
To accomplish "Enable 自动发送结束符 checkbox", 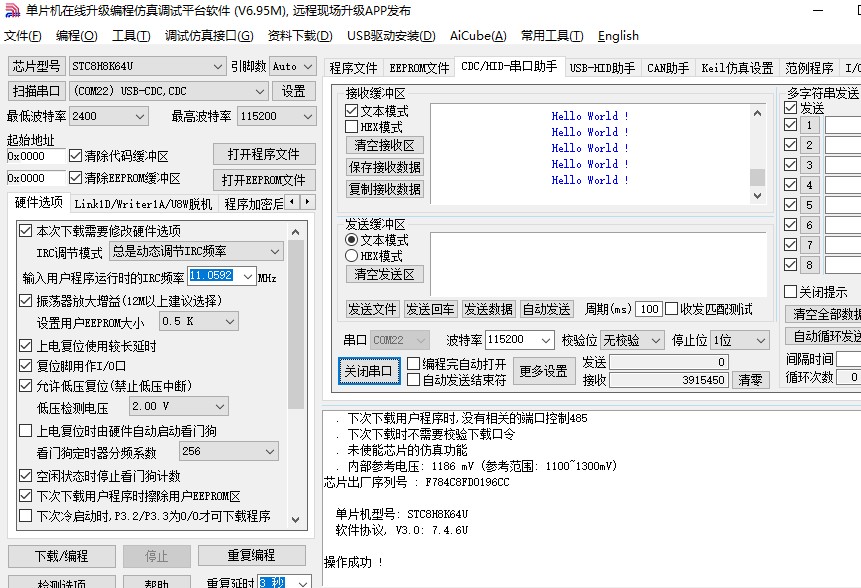I will tap(413, 379).
